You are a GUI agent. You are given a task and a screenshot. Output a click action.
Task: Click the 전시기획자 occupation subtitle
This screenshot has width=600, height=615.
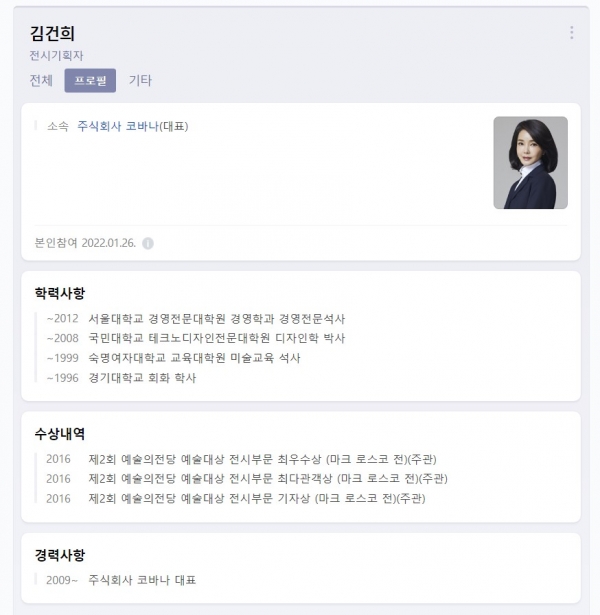click(56, 56)
